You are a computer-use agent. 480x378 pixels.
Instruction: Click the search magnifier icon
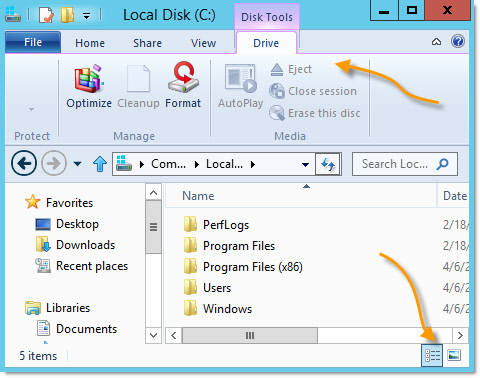443,164
